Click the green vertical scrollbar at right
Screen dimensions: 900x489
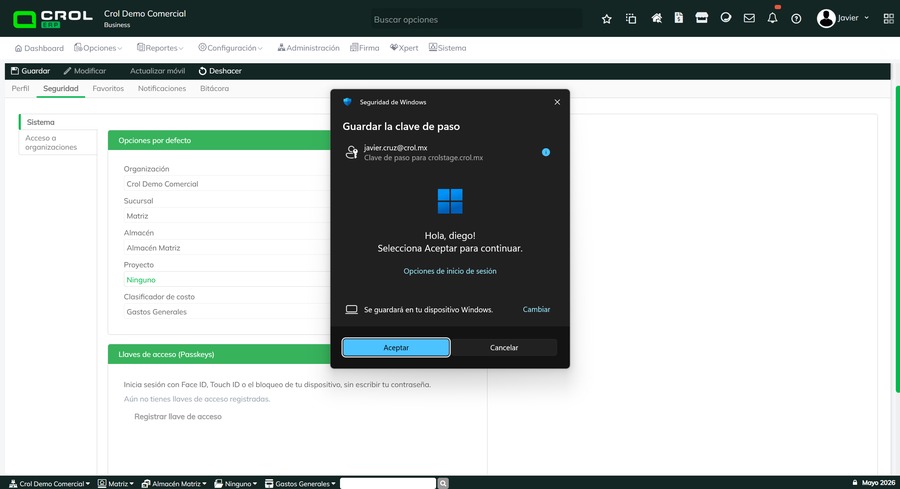pos(897,239)
